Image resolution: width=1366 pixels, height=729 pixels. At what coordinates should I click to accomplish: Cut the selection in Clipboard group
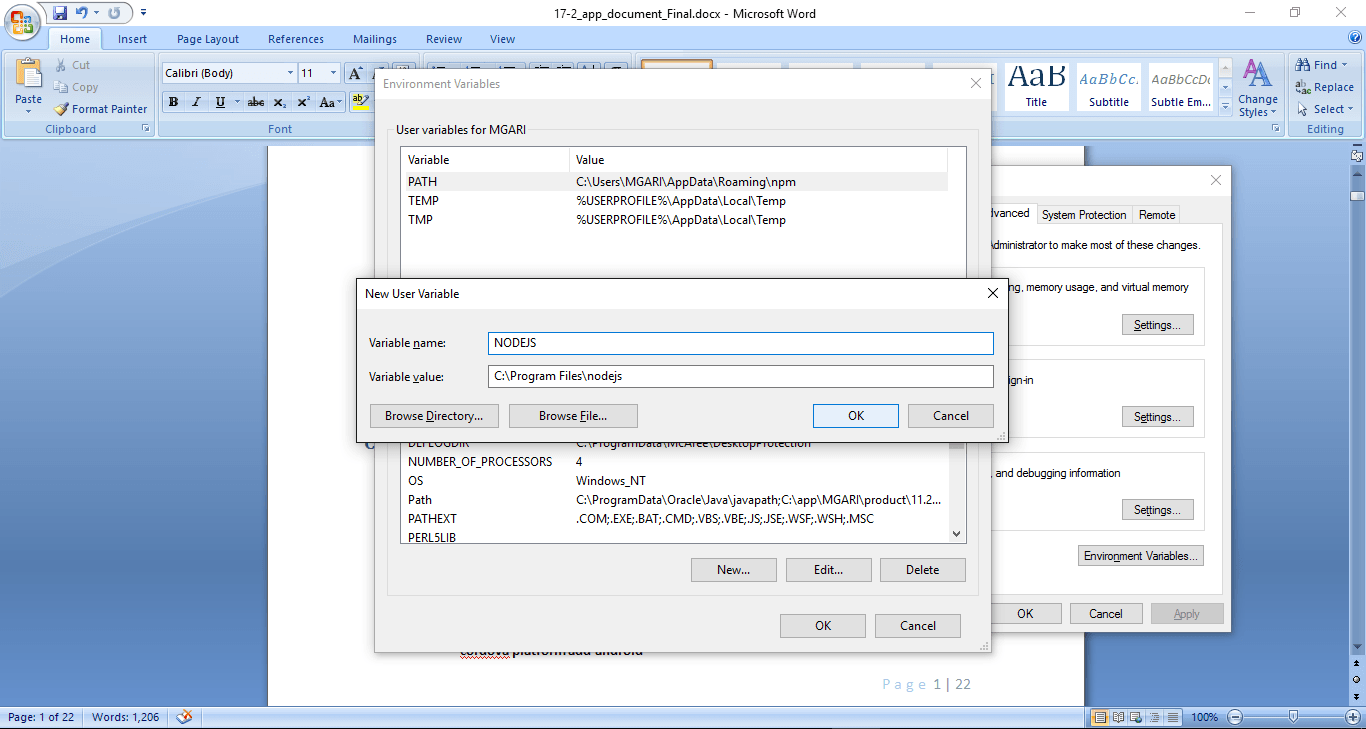pyautogui.click(x=72, y=65)
